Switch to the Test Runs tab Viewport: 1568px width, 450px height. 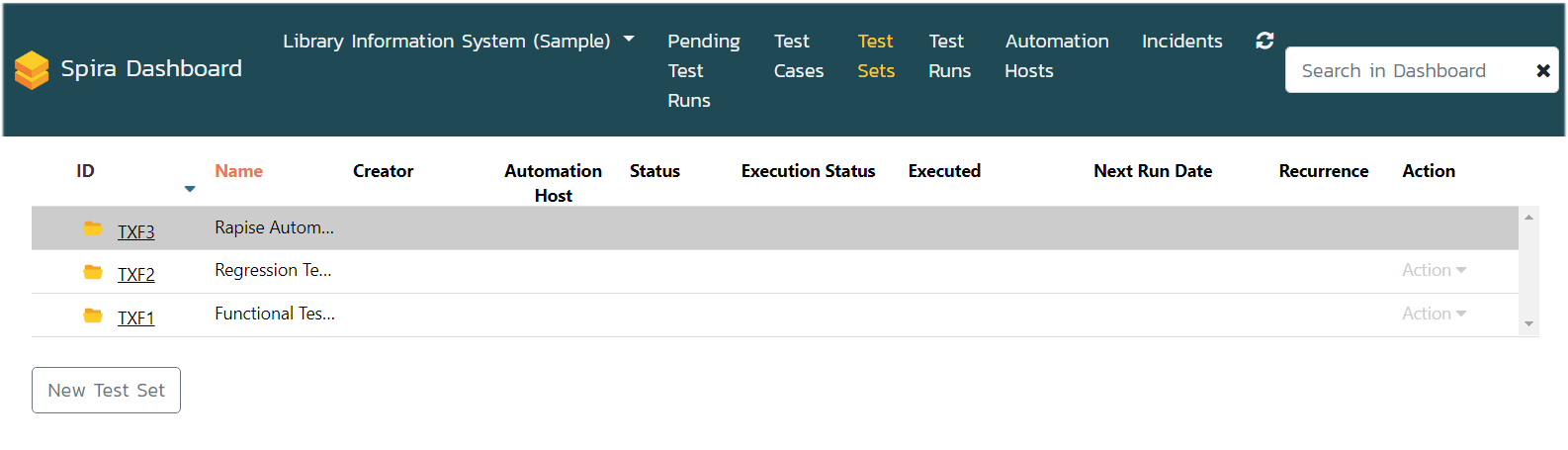click(949, 56)
